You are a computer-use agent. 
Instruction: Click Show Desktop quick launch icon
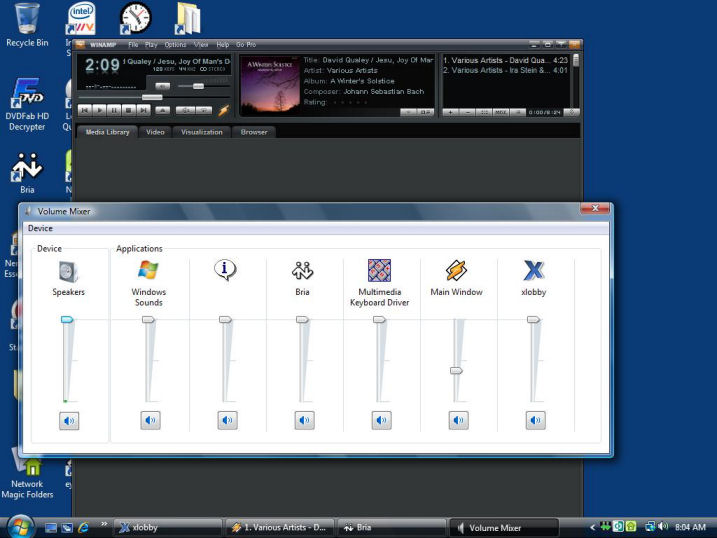tap(51, 528)
